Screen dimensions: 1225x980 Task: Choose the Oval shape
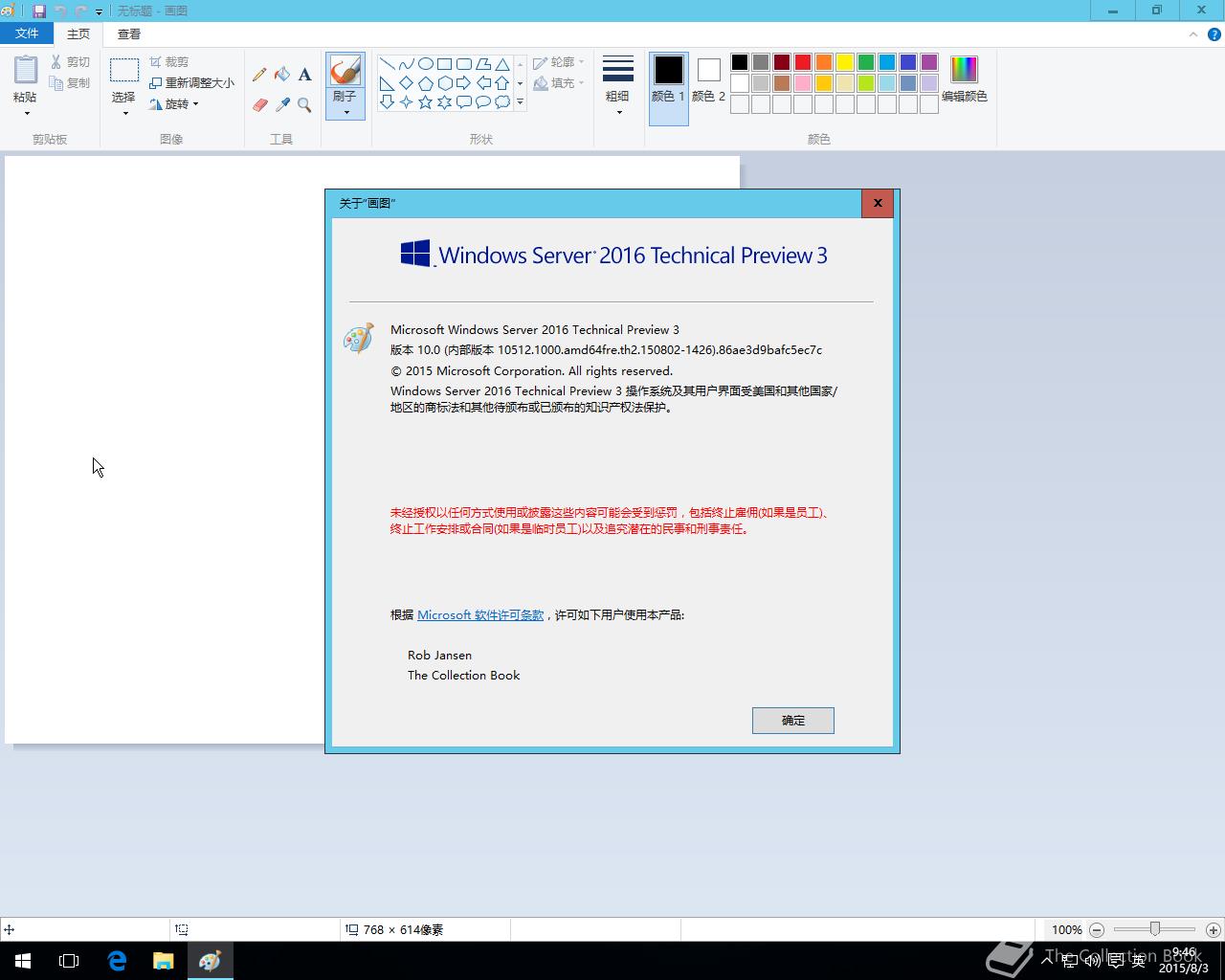pyautogui.click(x=425, y=64)
